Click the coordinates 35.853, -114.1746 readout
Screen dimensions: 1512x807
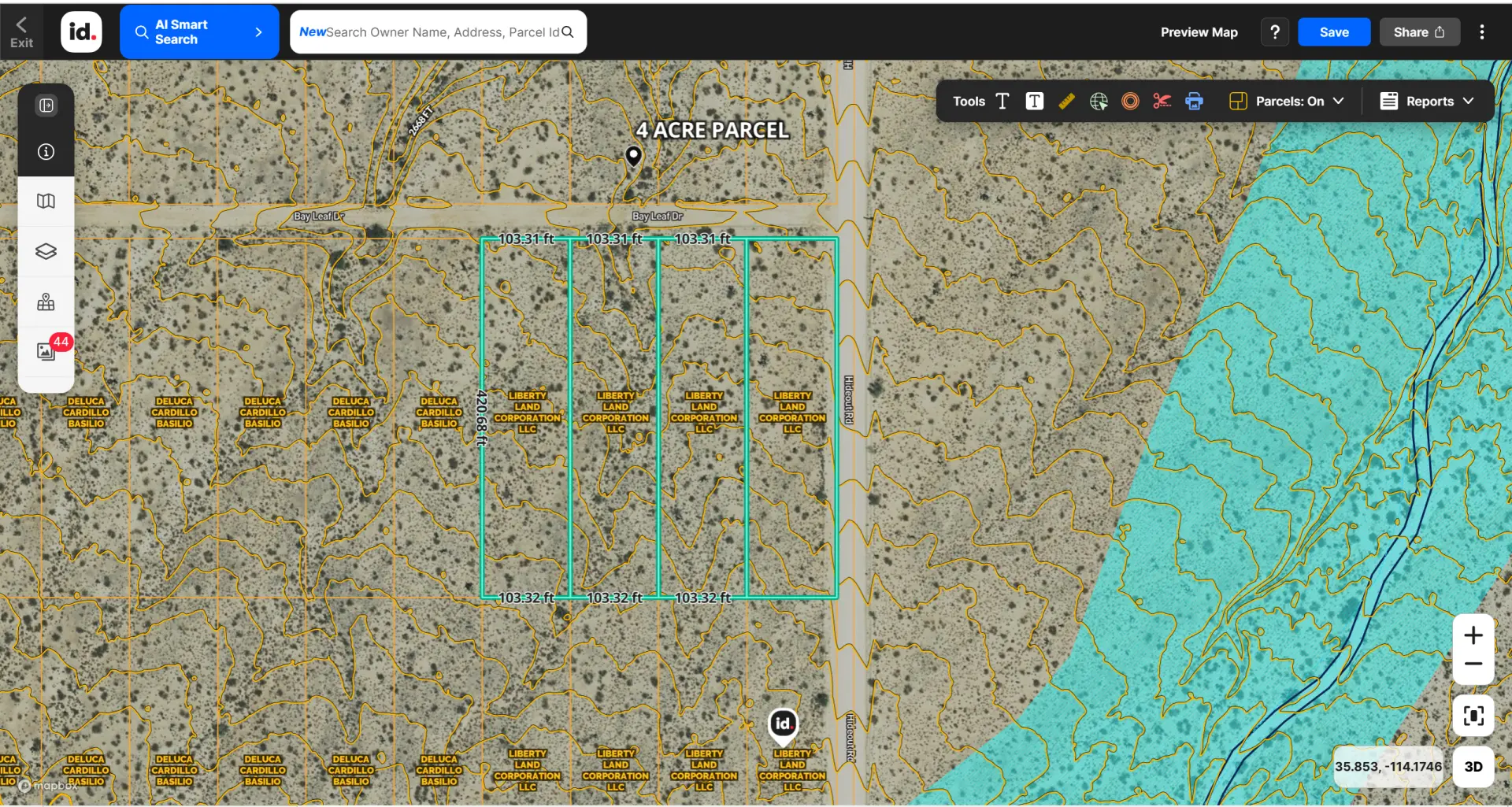pyautogui.click(x=1388, y=767)
